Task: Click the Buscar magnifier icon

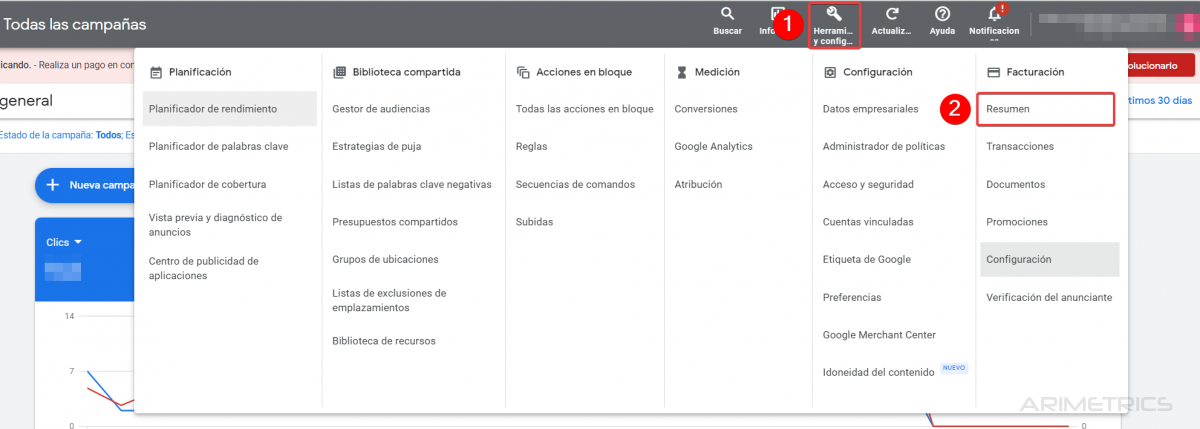Action: pyautogui.click(x=727, y=15)
